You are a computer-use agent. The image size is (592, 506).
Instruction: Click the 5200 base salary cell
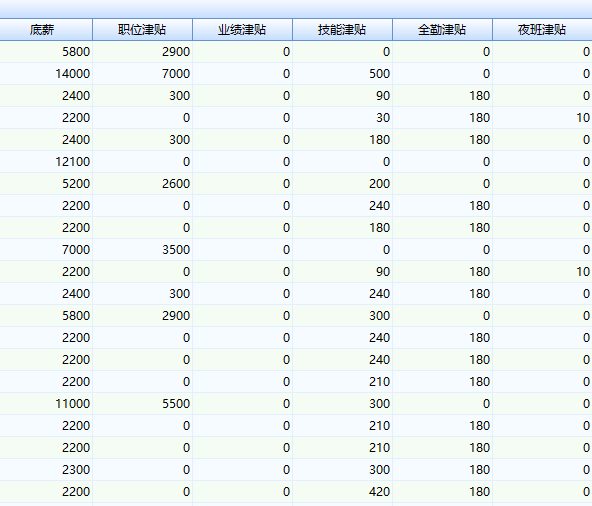pos(46,184)
